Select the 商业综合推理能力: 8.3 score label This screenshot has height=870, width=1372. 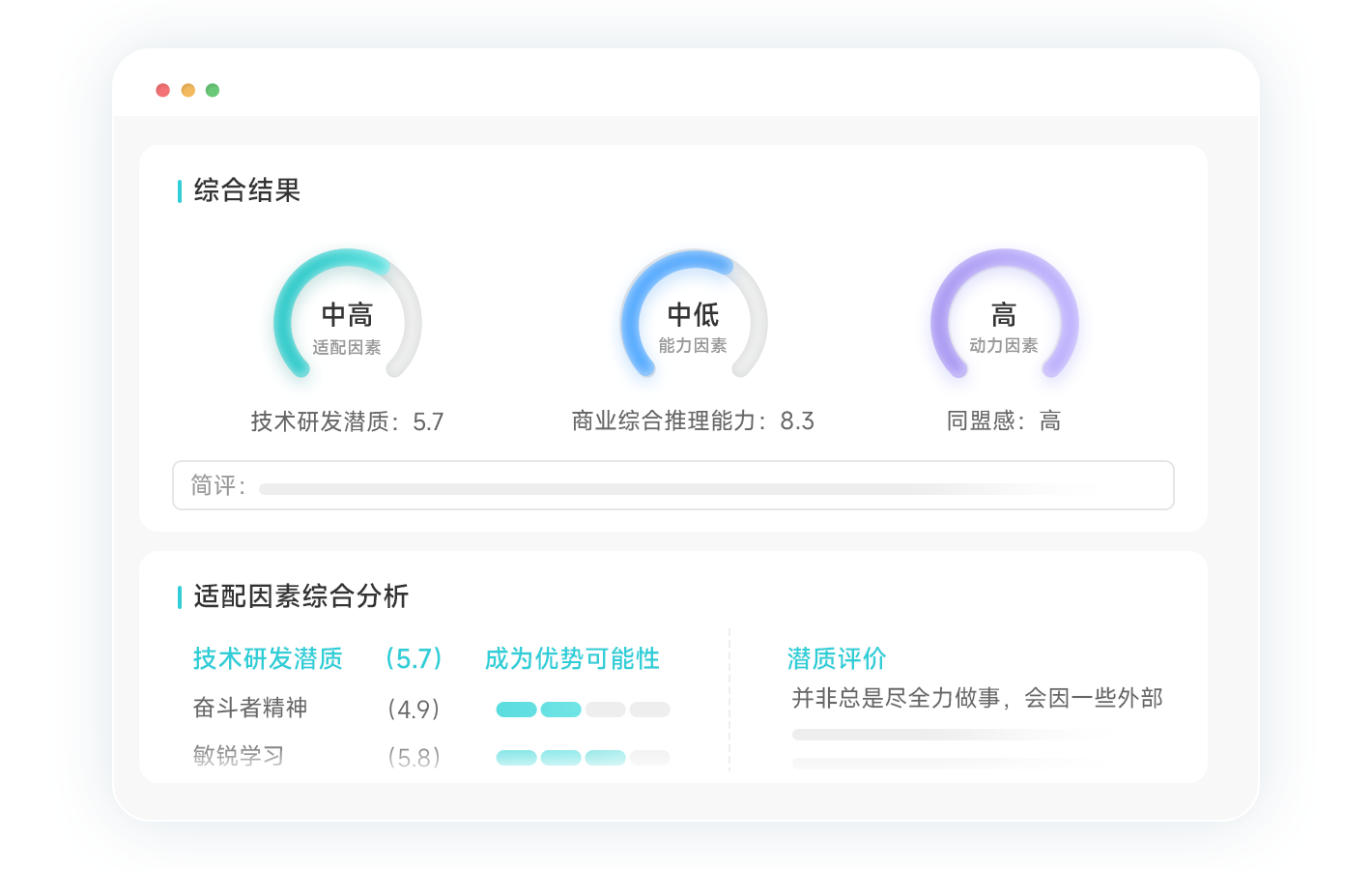point(693,421)
